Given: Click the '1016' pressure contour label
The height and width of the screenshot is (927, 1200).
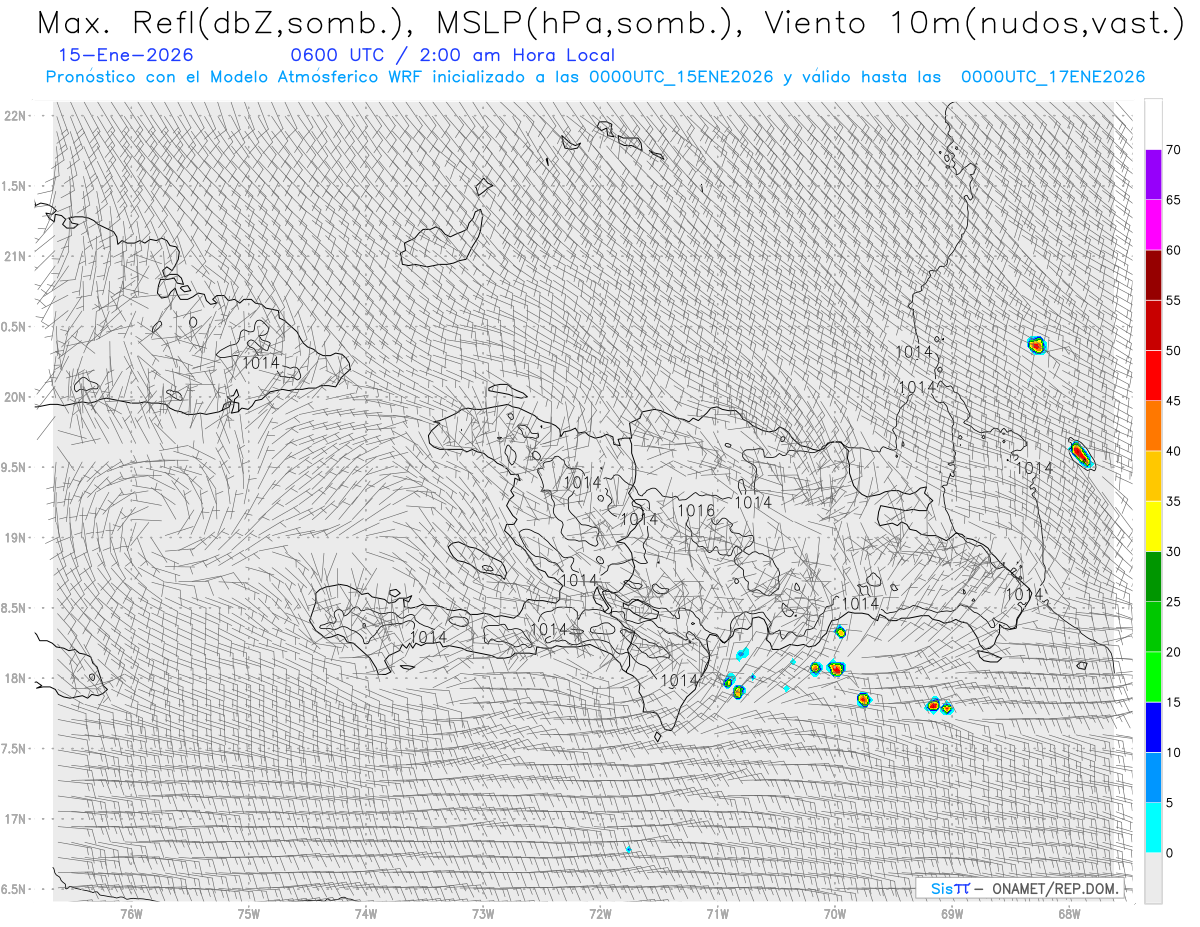Looking at the screenshot, I should coord(696,511).
